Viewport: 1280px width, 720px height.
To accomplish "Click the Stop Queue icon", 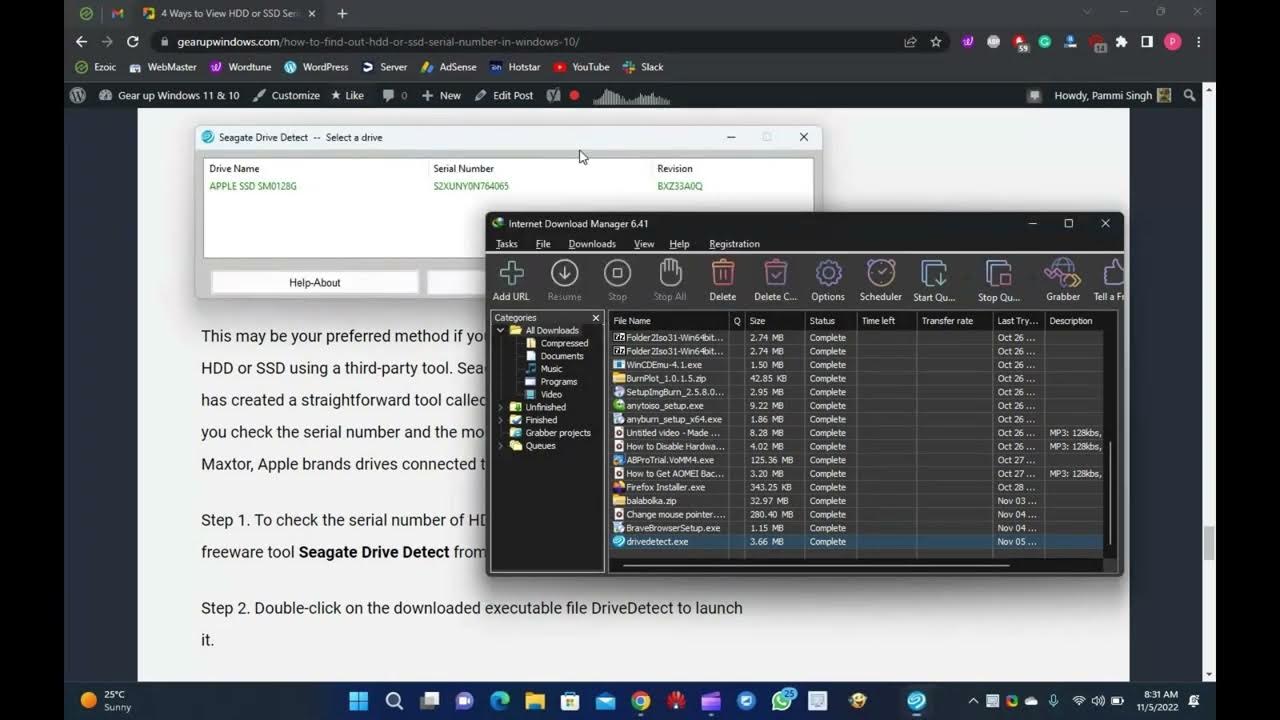I will click(998, 273).
